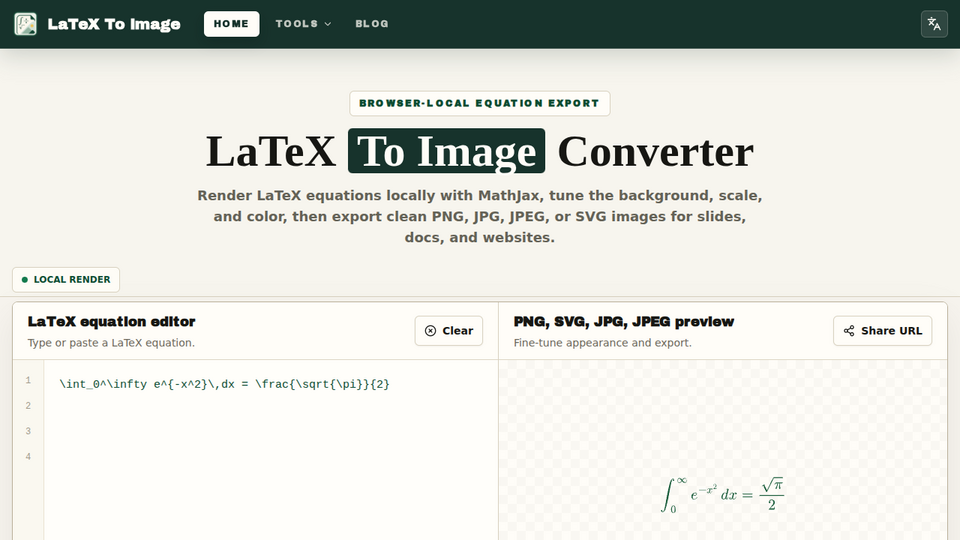Open the language translation icon
Viewport: 960px width, 540px height.
pos(934,24)
